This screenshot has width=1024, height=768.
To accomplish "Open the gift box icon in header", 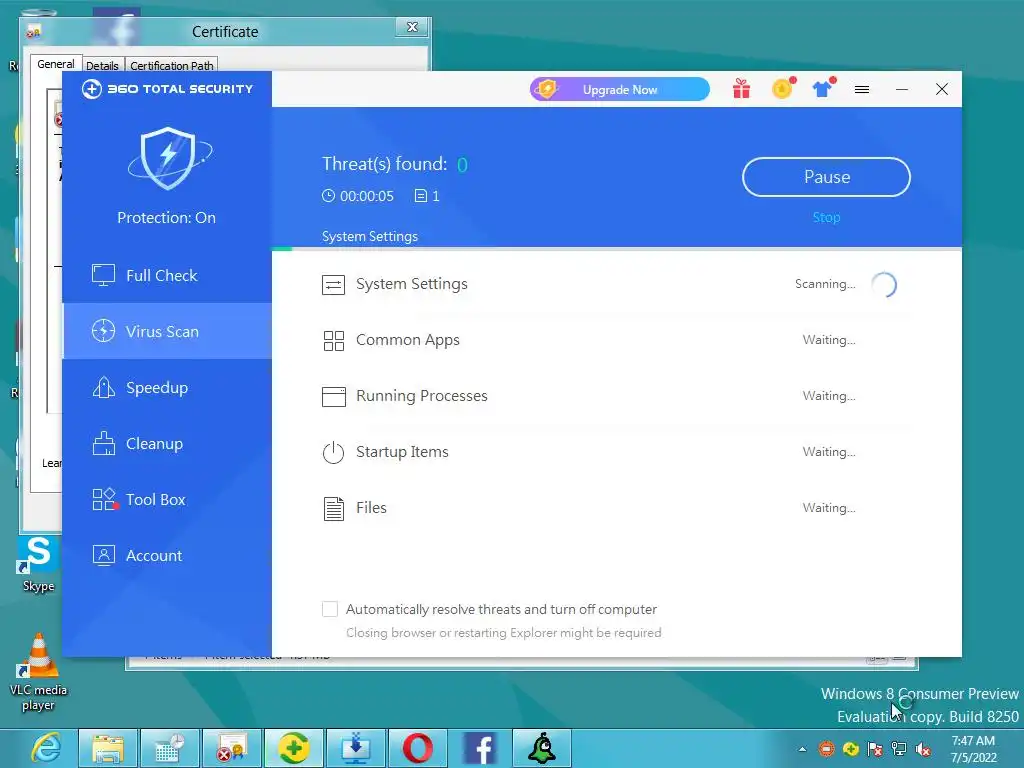I will (x=741, y=89).
